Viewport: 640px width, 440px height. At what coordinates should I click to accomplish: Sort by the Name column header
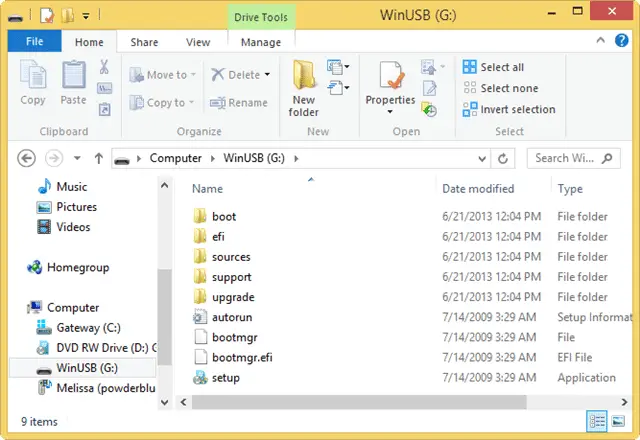(207, 189)
